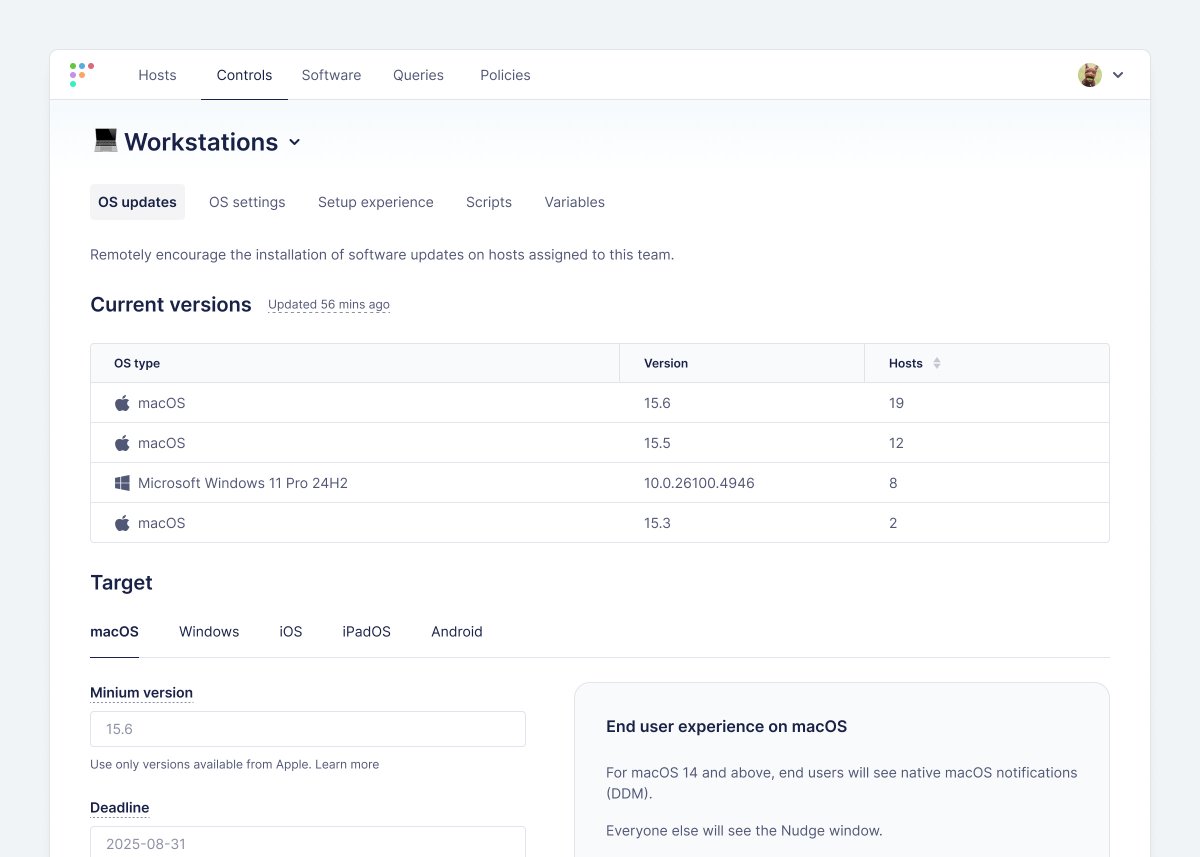Image resolution: width=1200 pixels, height=857 pixels.
Task: Click the Fleet logo icon
Action: point(82,75)
